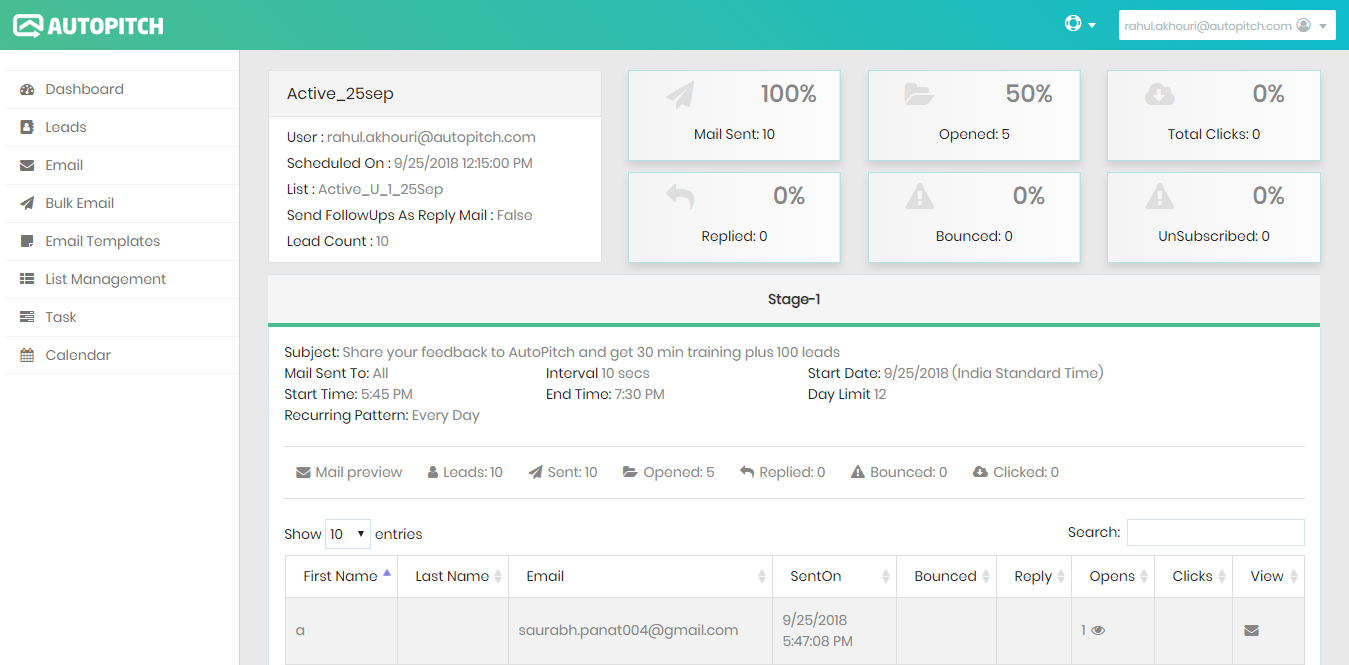Click the Bulk Email paper-plane icon
Screen dimensions: 1349x665
point(27,203)
